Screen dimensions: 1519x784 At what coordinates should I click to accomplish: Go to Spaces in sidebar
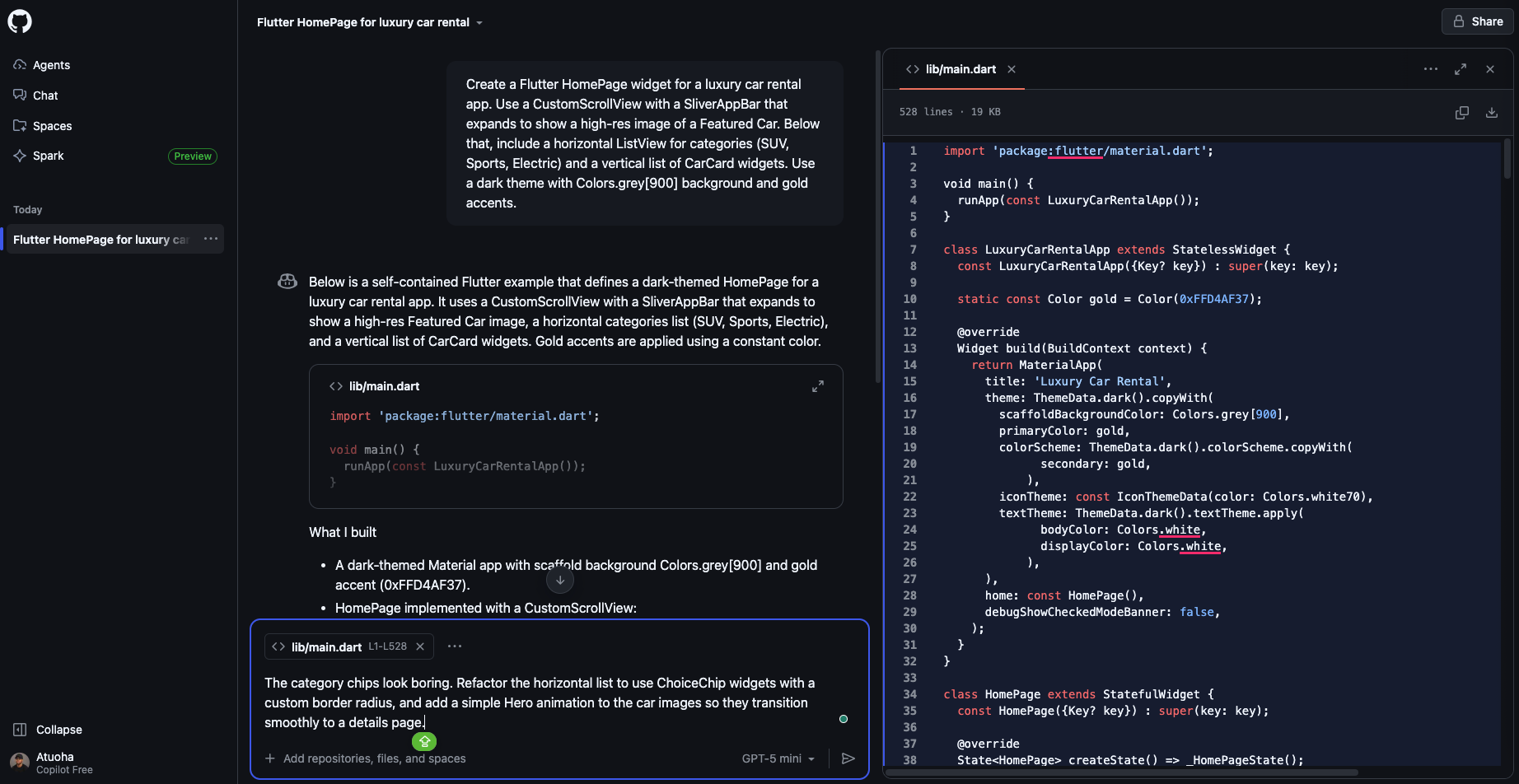[52, 126]
